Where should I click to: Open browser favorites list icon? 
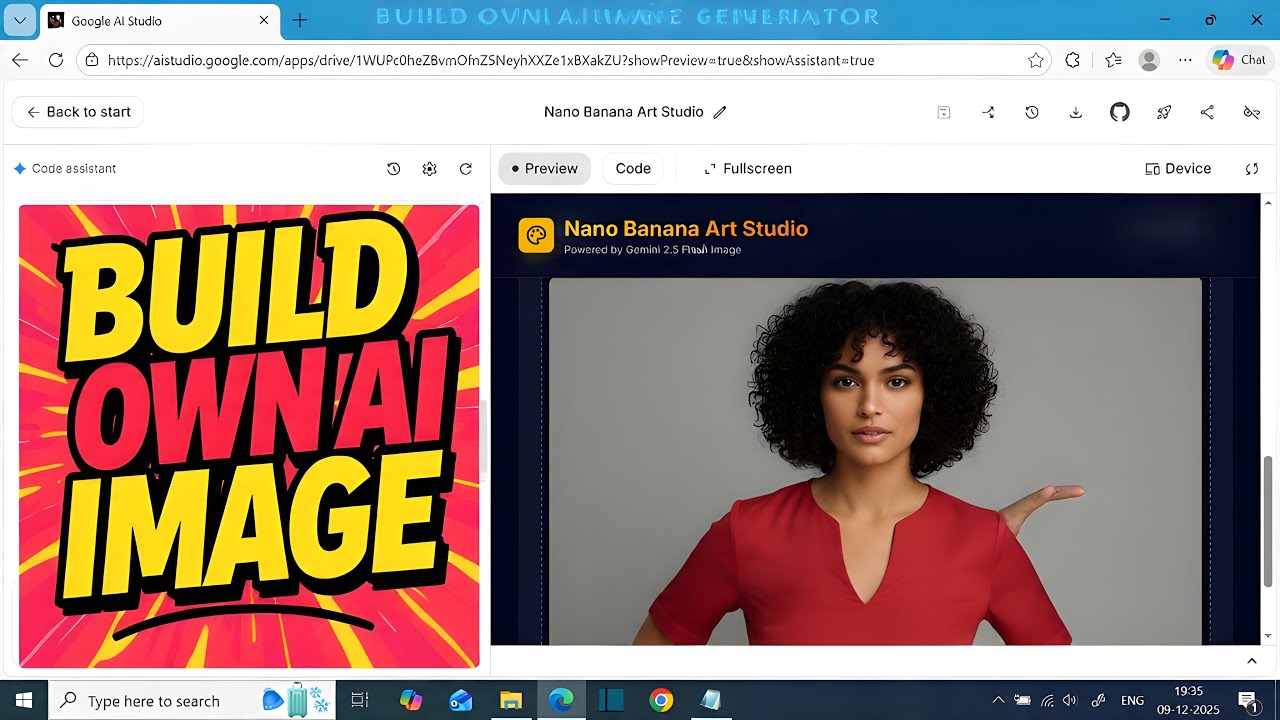point(1113,60)
